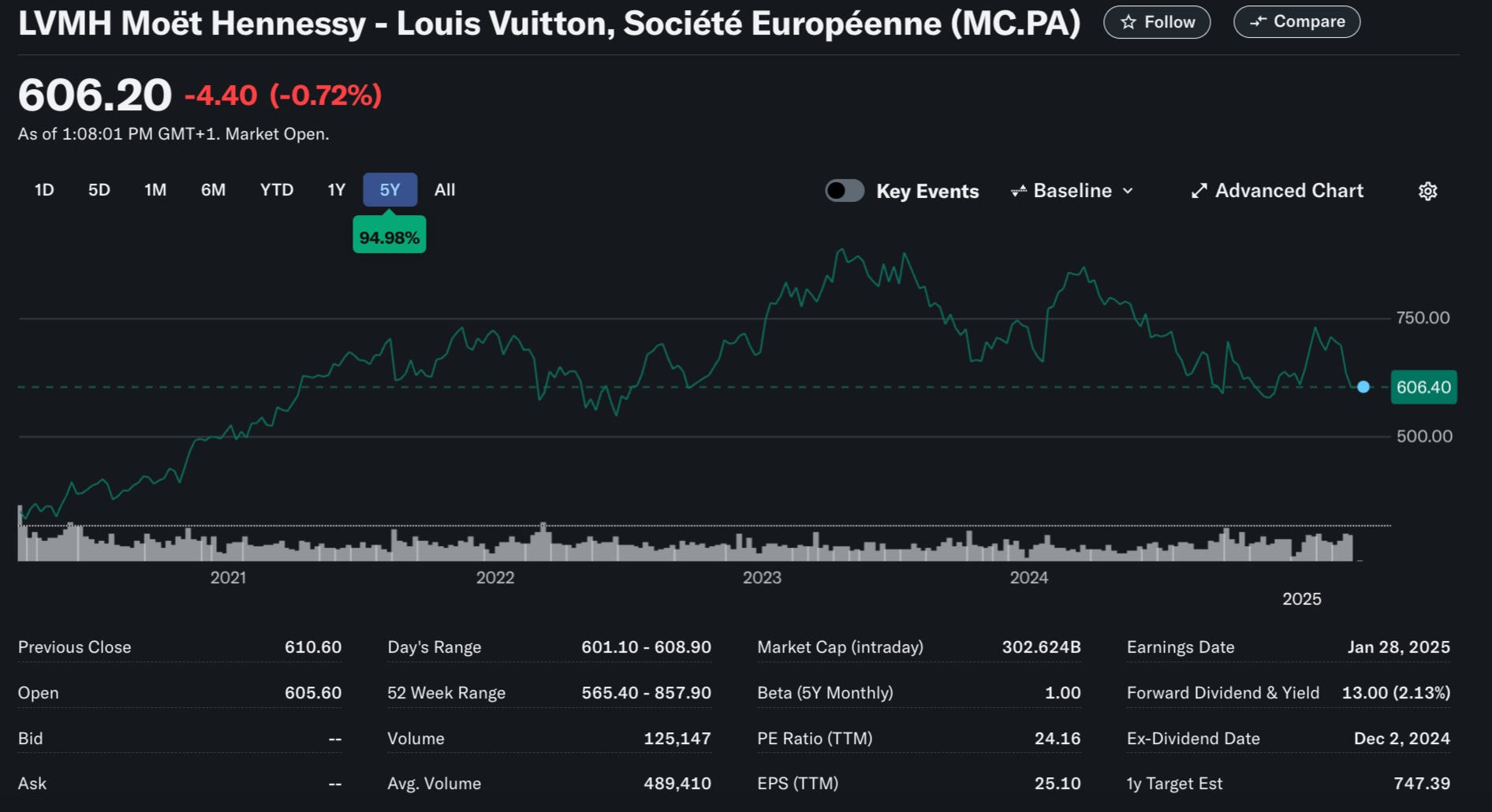The image size is (1492, 812).
Task: Select the 1D time range
Action: (44, 190)
